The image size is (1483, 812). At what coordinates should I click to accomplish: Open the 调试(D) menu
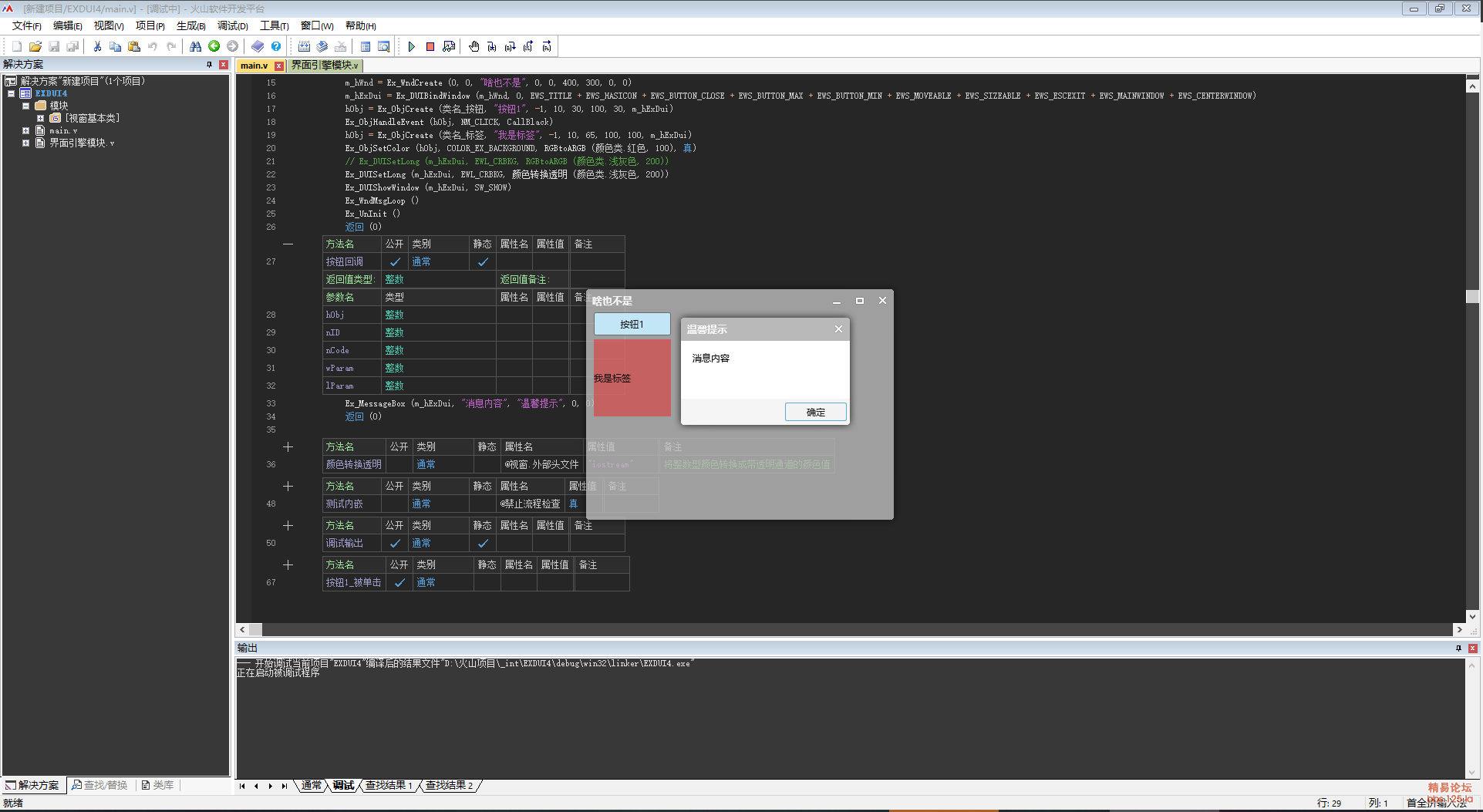[232, 26]
